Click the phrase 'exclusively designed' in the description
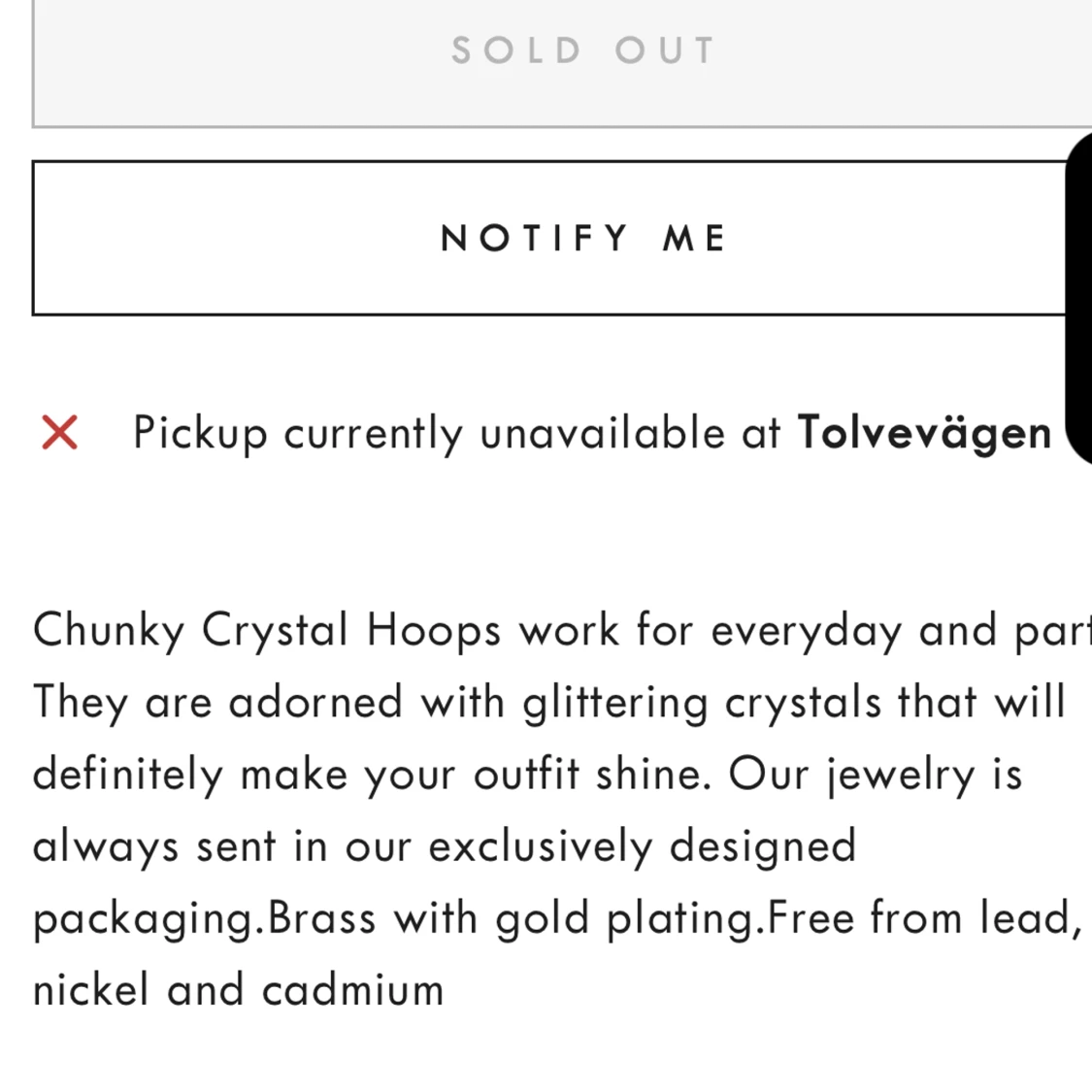The width and height of the screenshot is (1092, 1092). coord(643,846)
